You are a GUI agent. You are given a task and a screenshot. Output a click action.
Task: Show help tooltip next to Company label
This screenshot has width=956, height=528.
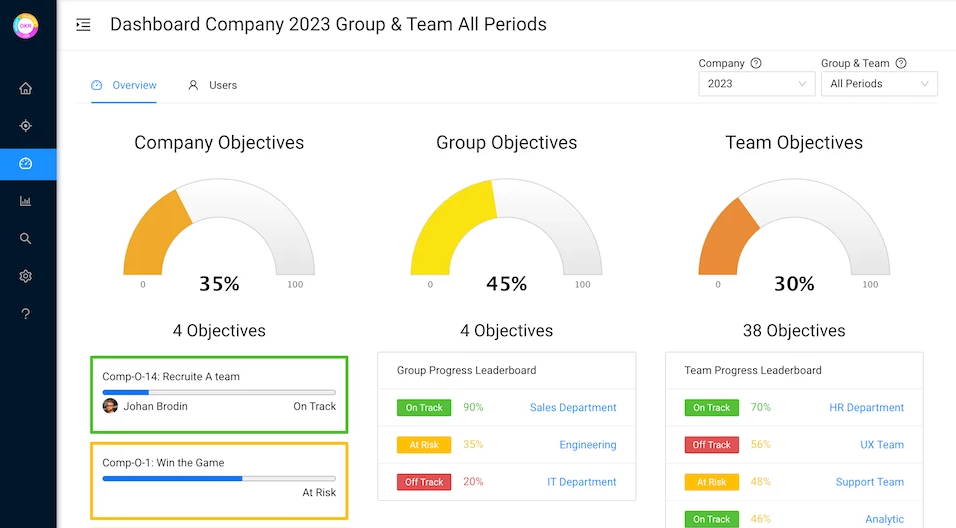(x=756, y=63)
